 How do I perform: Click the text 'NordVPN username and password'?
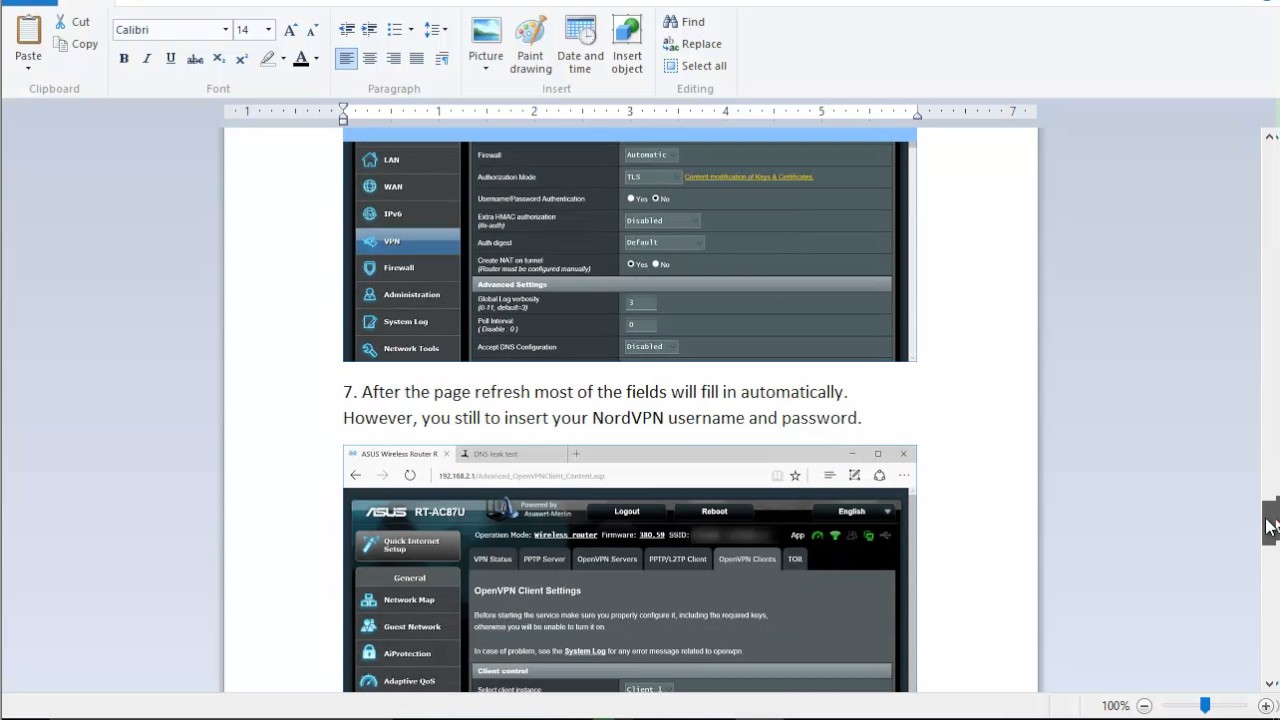726,418
